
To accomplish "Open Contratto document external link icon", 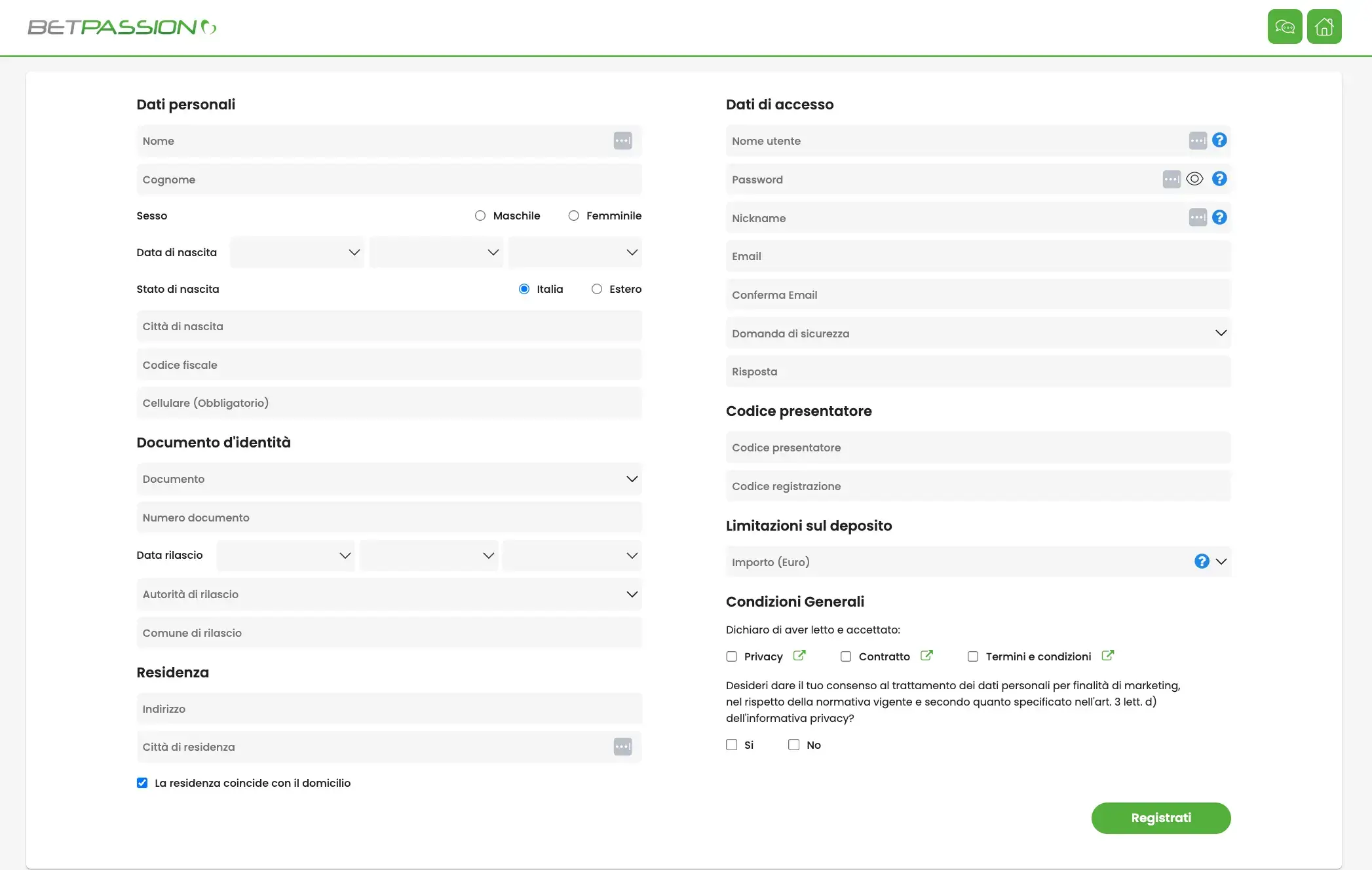I will click(926, 655).
